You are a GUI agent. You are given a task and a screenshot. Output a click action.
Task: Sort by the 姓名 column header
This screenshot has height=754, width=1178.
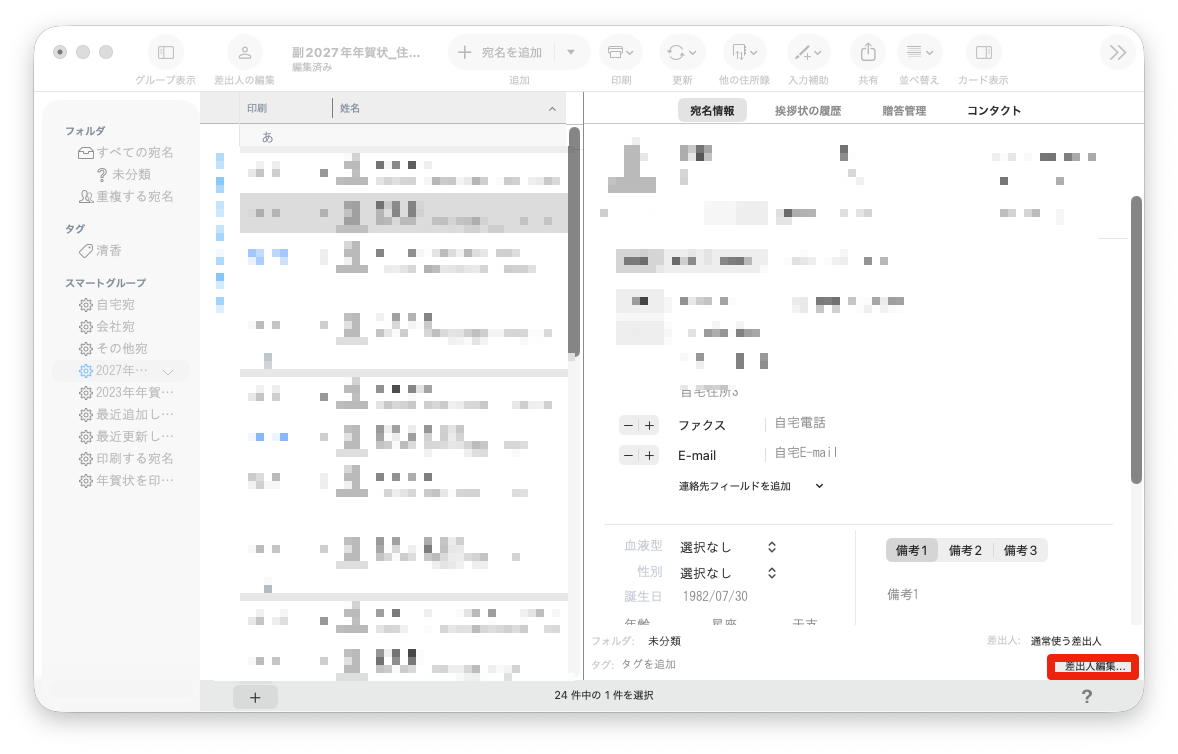pyautogui.click(x=449, y=108)
